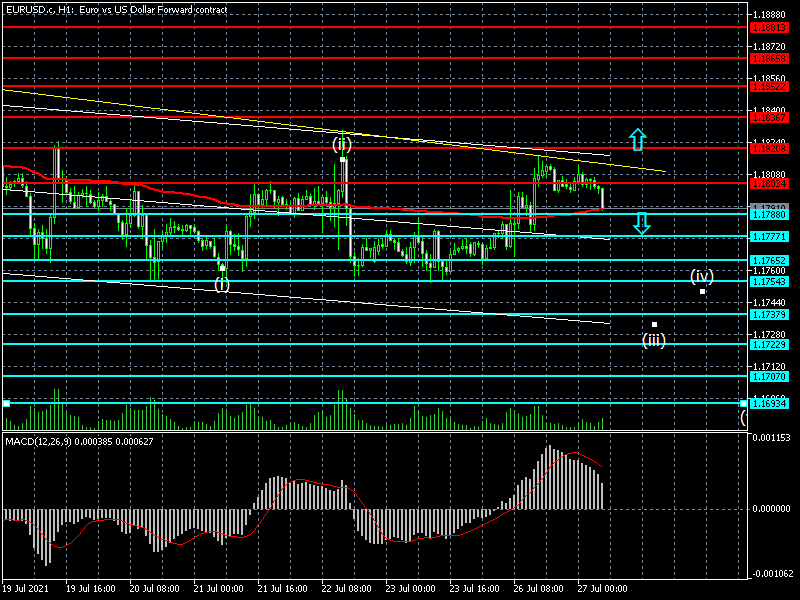Click the white anchor point above (iii)
The image size is (800, 600).
(654, 325)
